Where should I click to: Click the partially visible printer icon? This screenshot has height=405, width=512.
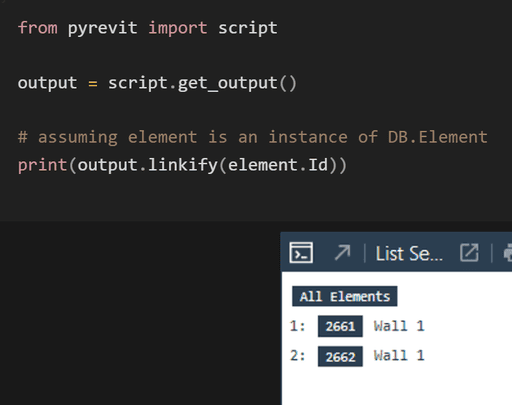coord(508,253)
